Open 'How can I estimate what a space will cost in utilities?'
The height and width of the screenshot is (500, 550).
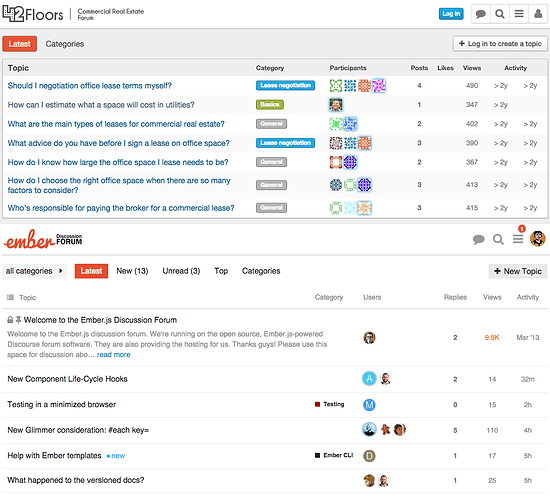click(x=101, y=105)
